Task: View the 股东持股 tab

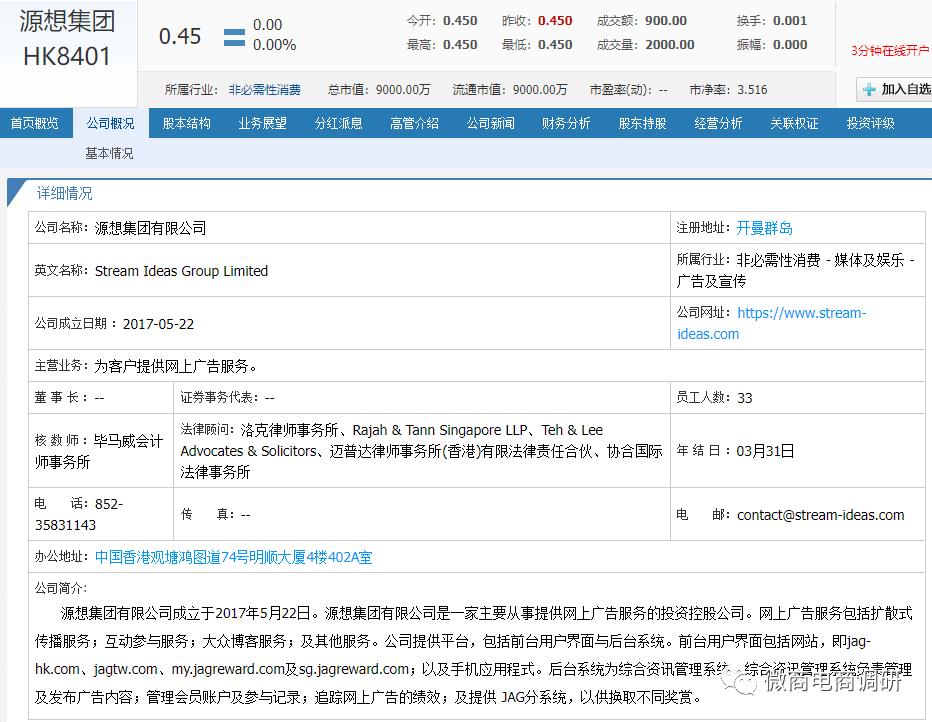Action: [x=642, y=122]
